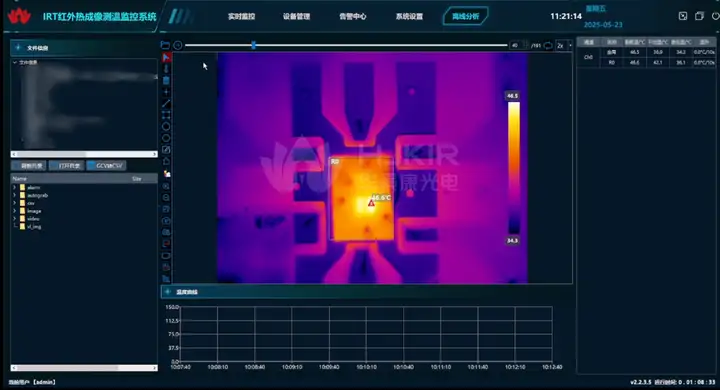The width and height of the screenshot is (720, 390).
Task: Click the middle button under the file info list
Action: click(x=67, y=166)
